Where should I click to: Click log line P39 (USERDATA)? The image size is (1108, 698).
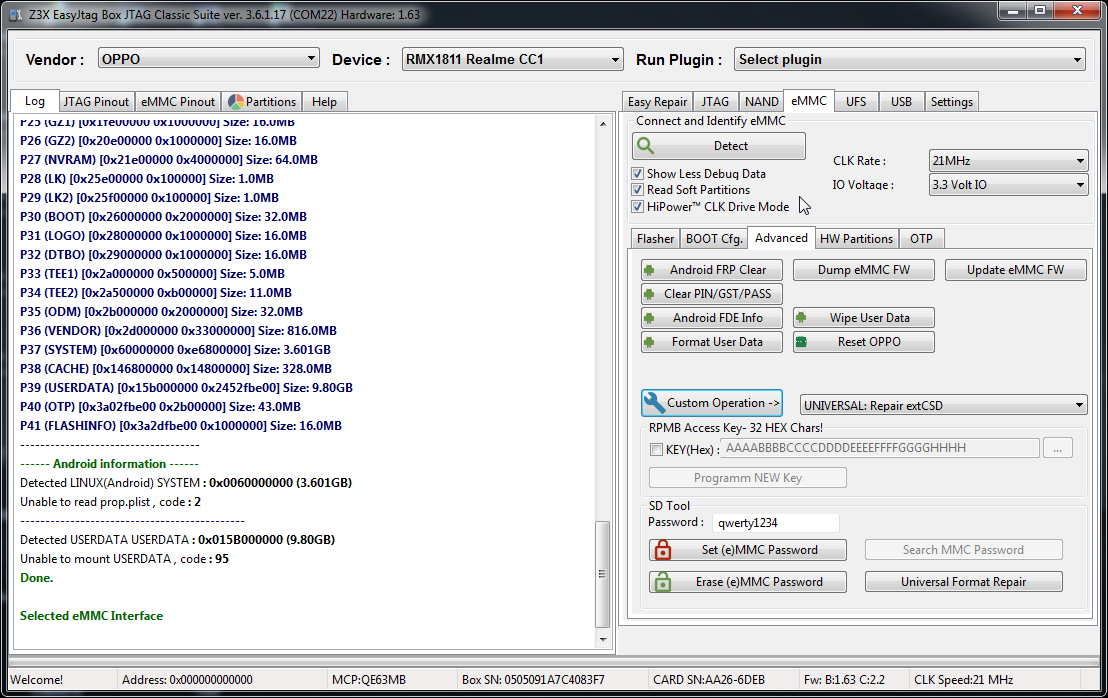point(187,388)
